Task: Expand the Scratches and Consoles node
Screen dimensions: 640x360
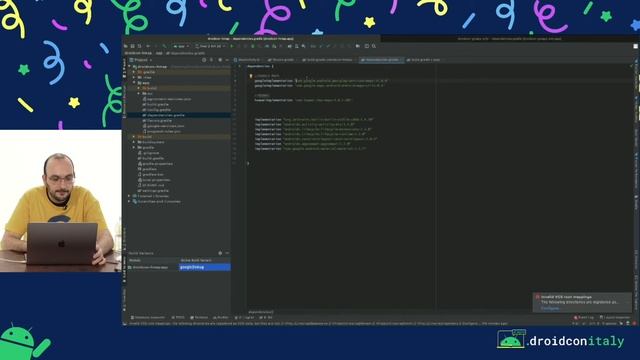Action: [x=130, y=201]
